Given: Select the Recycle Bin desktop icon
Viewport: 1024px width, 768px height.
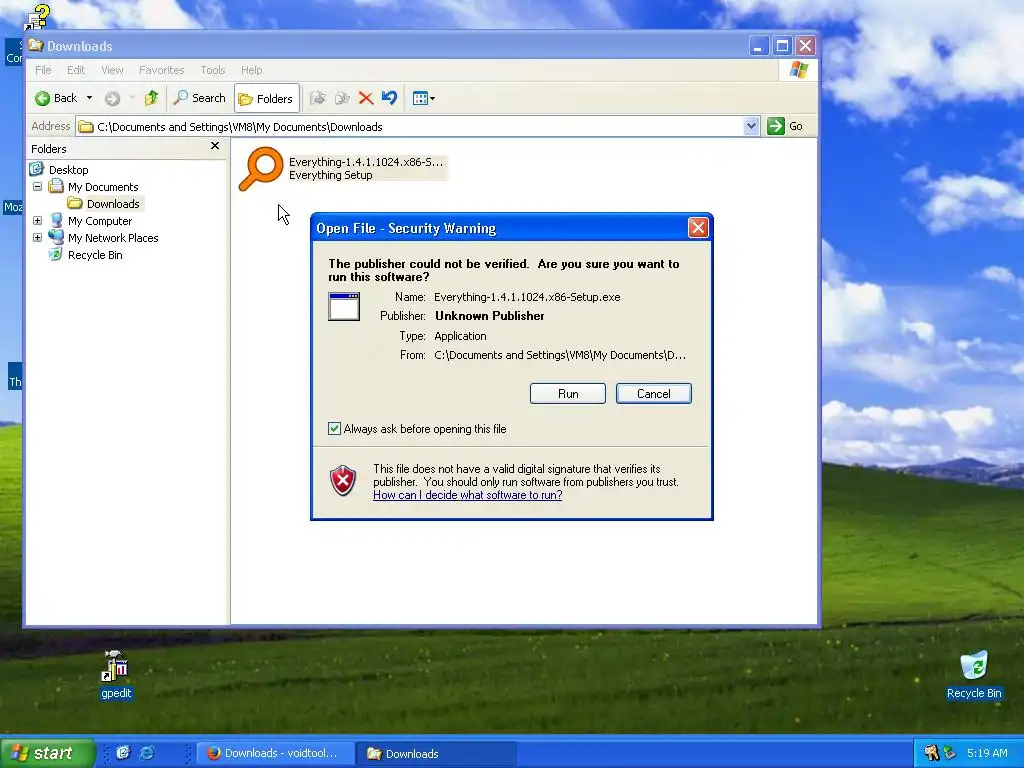Looking at the screenshot, I should point(974,675).
